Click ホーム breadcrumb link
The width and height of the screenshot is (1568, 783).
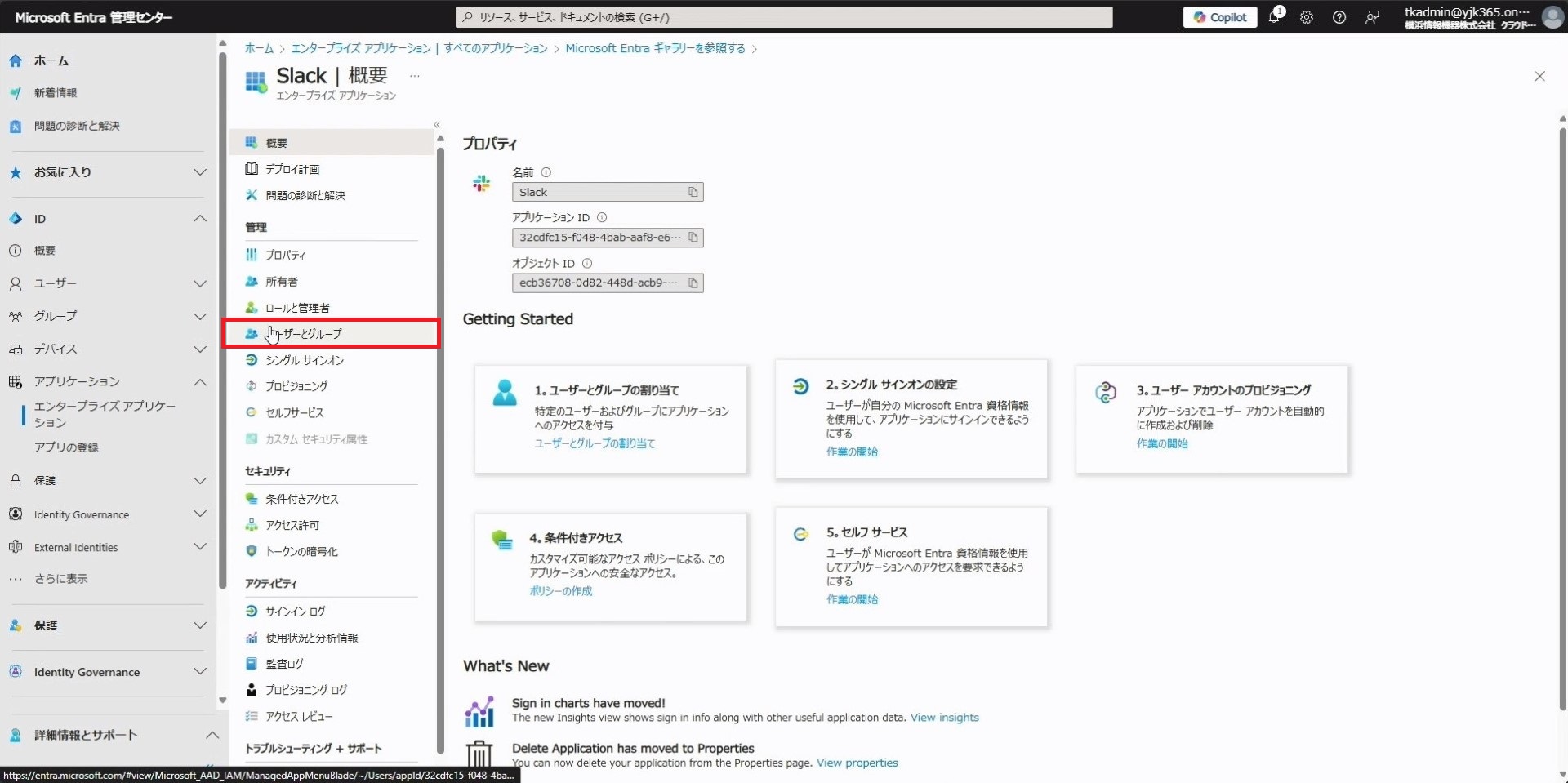(259, 48)
